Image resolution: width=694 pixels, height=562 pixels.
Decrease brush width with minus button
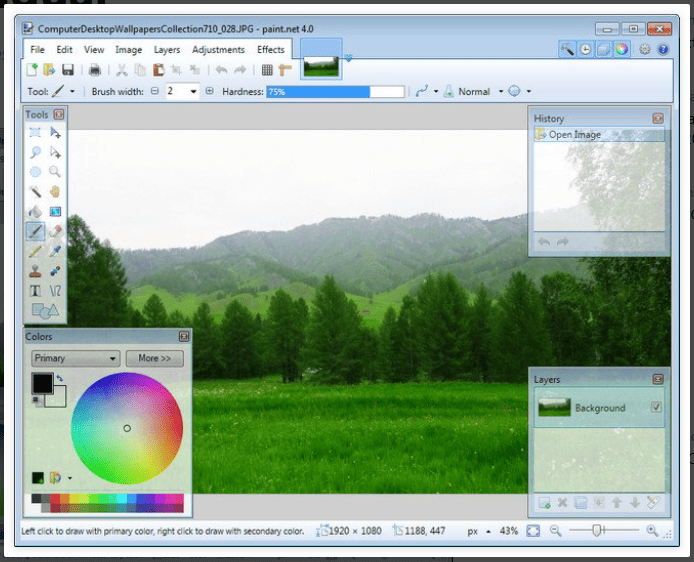[x=154, y=91]
